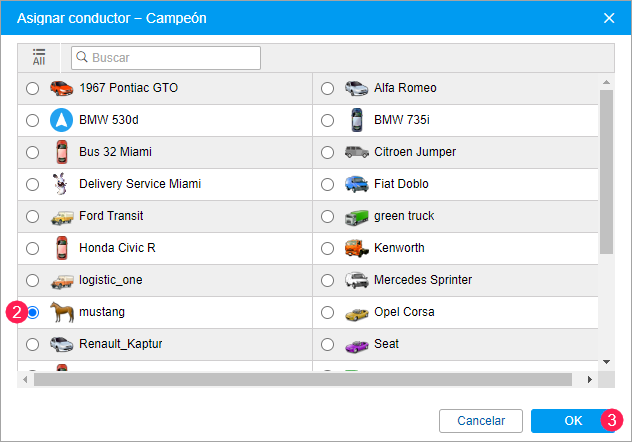
Task: Click the rabbit icon for Delivery Service Miami
Action: 61,184
